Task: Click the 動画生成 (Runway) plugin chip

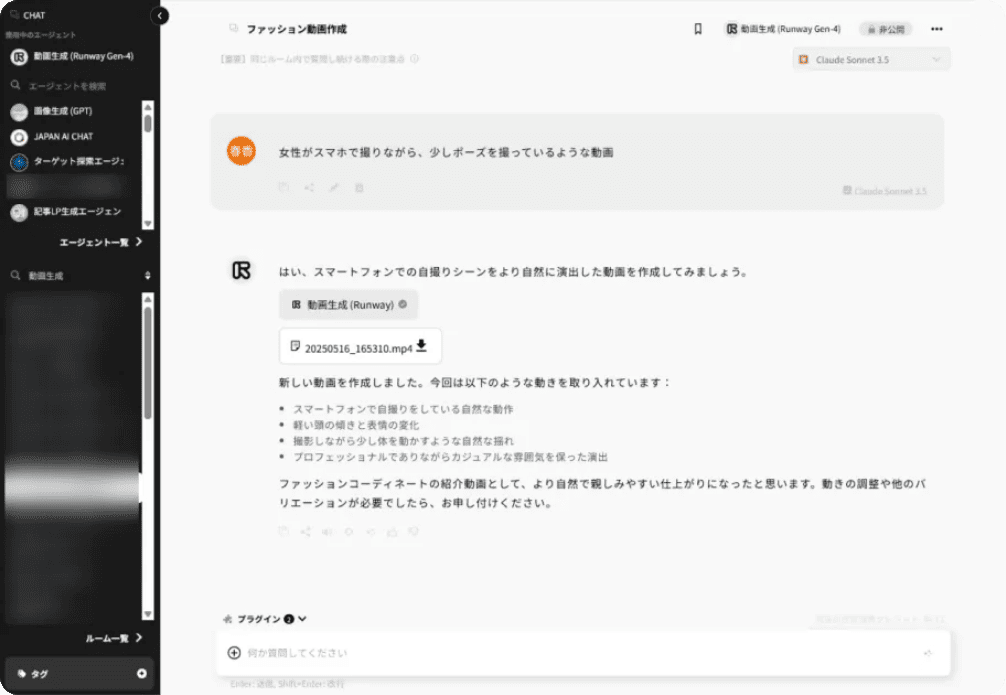Action: pos(348,304)
